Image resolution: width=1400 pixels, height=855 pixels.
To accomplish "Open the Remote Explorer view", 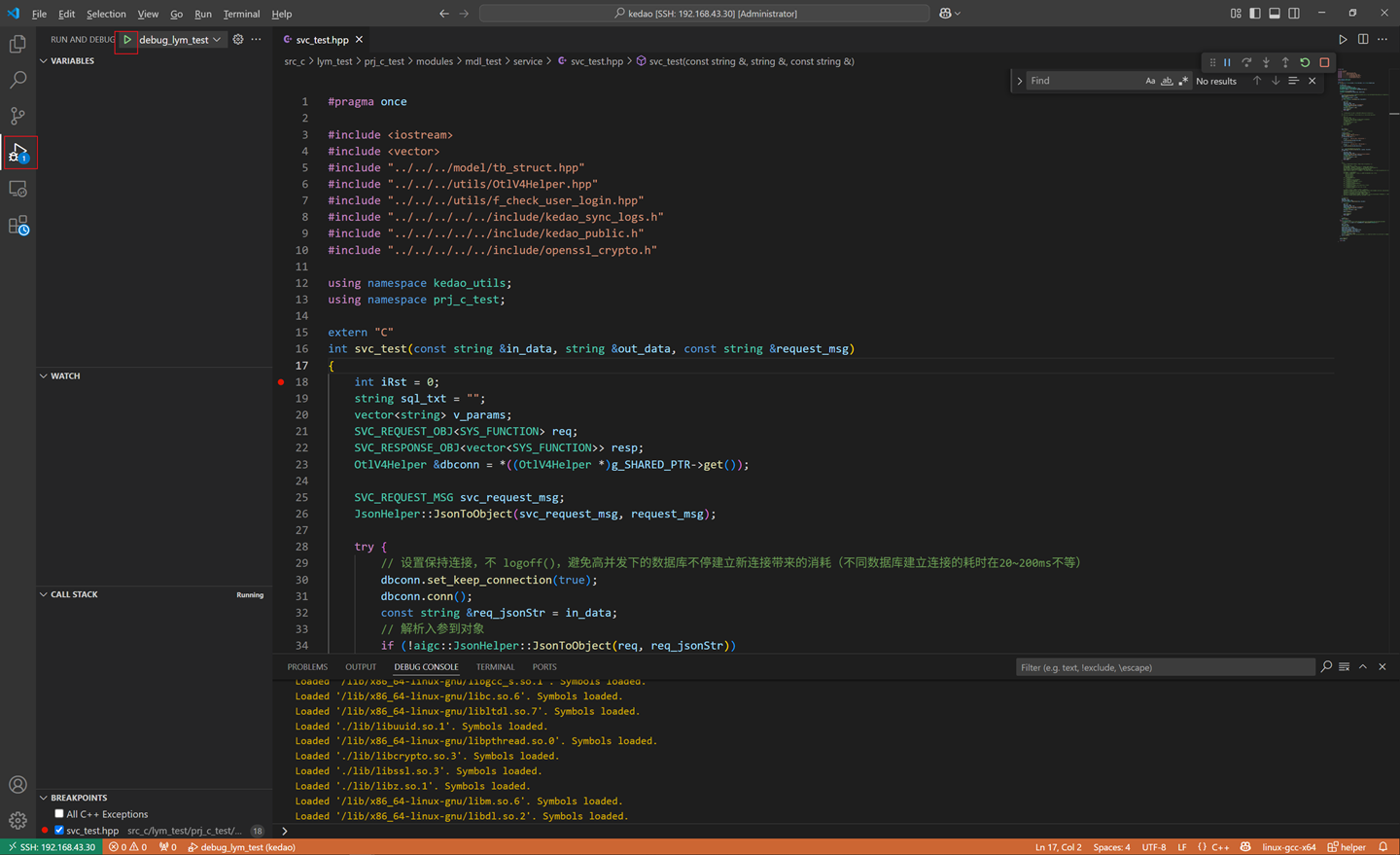I will [x=17, y=189].
